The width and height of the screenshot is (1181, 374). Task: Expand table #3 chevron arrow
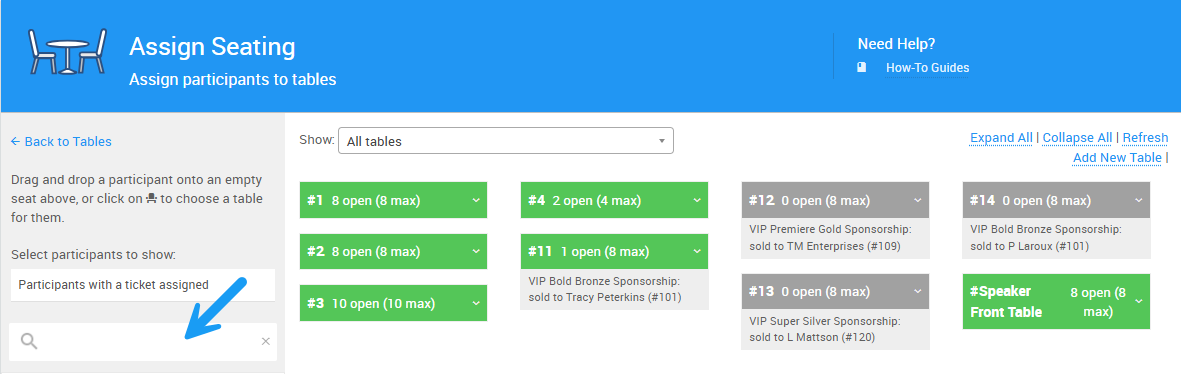476,303
